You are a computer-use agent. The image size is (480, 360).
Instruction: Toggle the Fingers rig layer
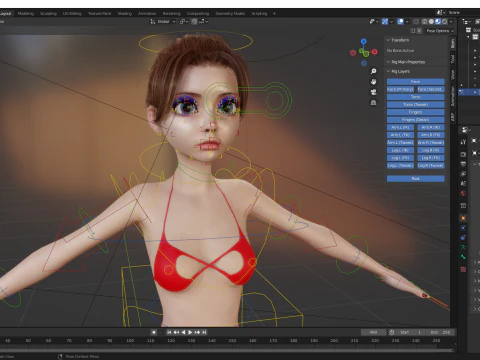click(415, 112)
